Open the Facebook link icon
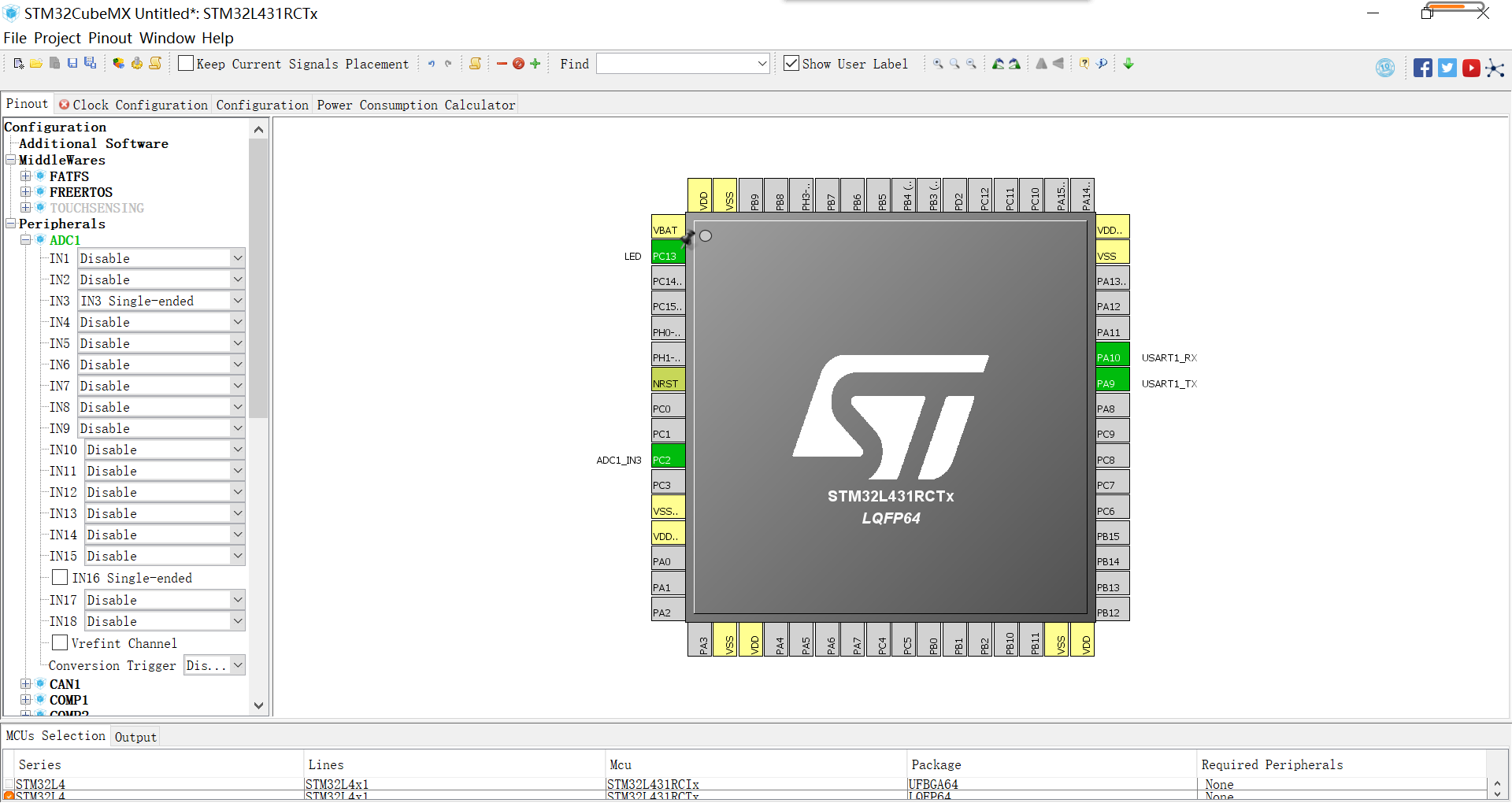Image resolution: width=1512 pixels, height=803 pixels. coord(1423,68)
